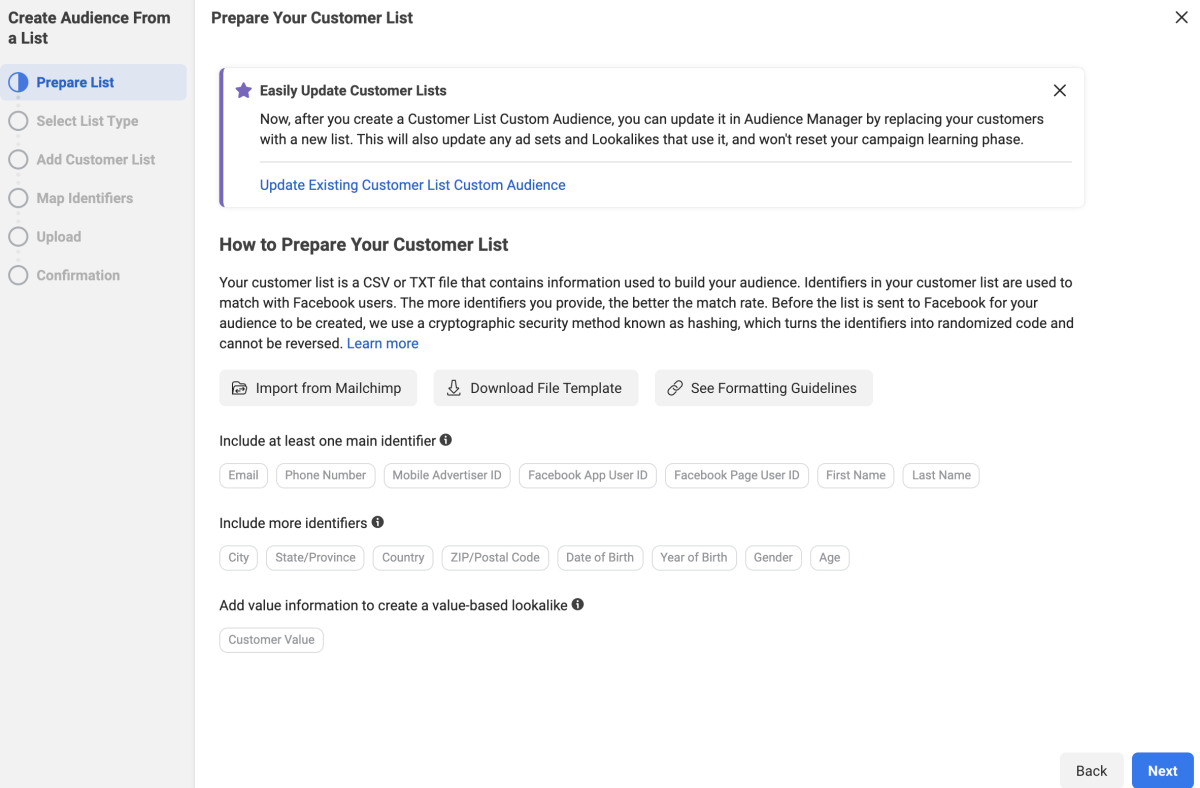Click the info icon next to main identifier heading
Image resolution: width=1200 pixels, height=788 pixels.
coord(447,439)
